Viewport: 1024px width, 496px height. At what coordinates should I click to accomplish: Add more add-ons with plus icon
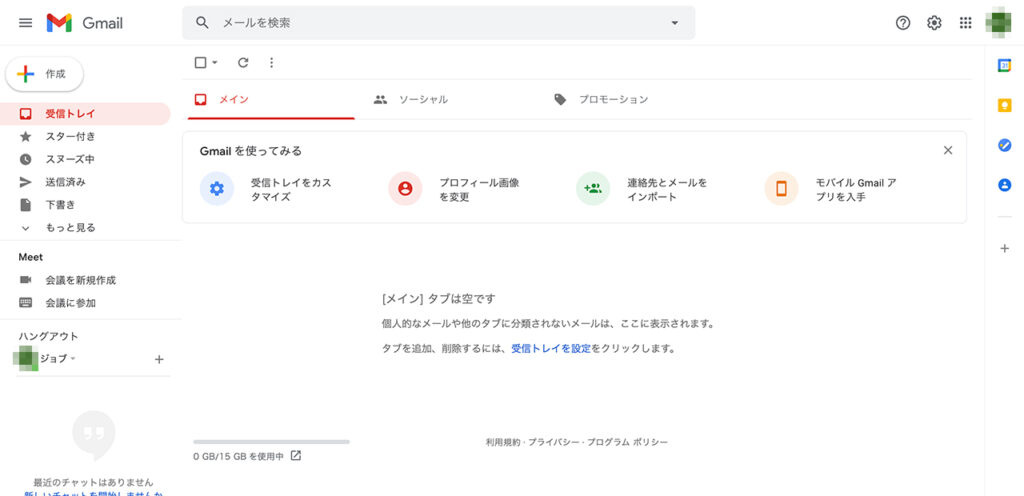tap(1004, 249)
